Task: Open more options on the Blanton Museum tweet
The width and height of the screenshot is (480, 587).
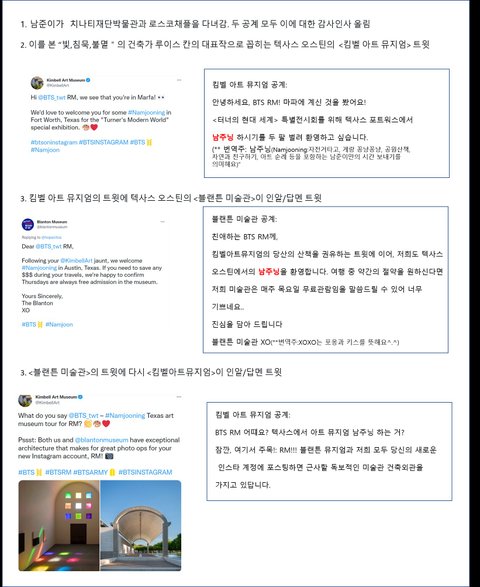Action: point(162,222)
